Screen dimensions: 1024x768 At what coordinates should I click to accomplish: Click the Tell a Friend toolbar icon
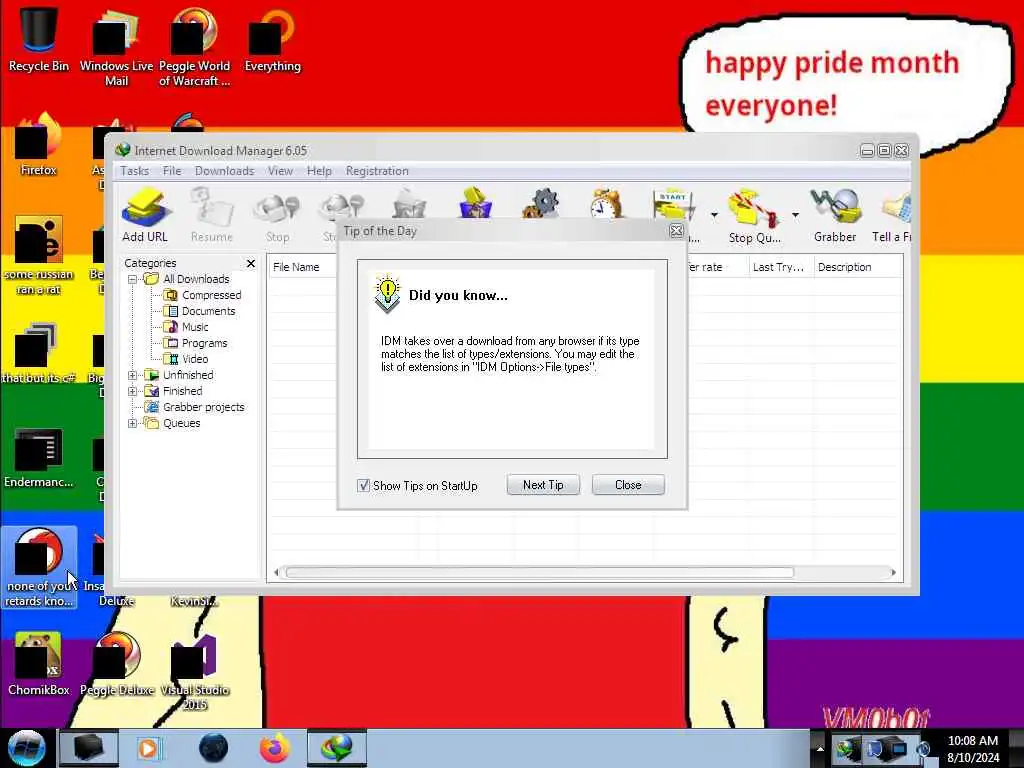tap(892, 215)
